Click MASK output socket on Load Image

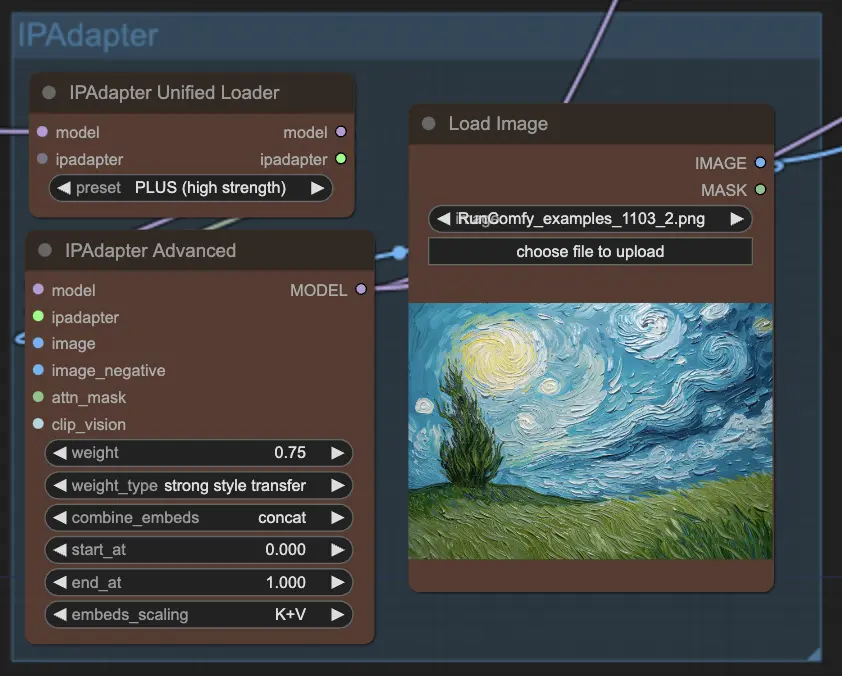[760, 189]
